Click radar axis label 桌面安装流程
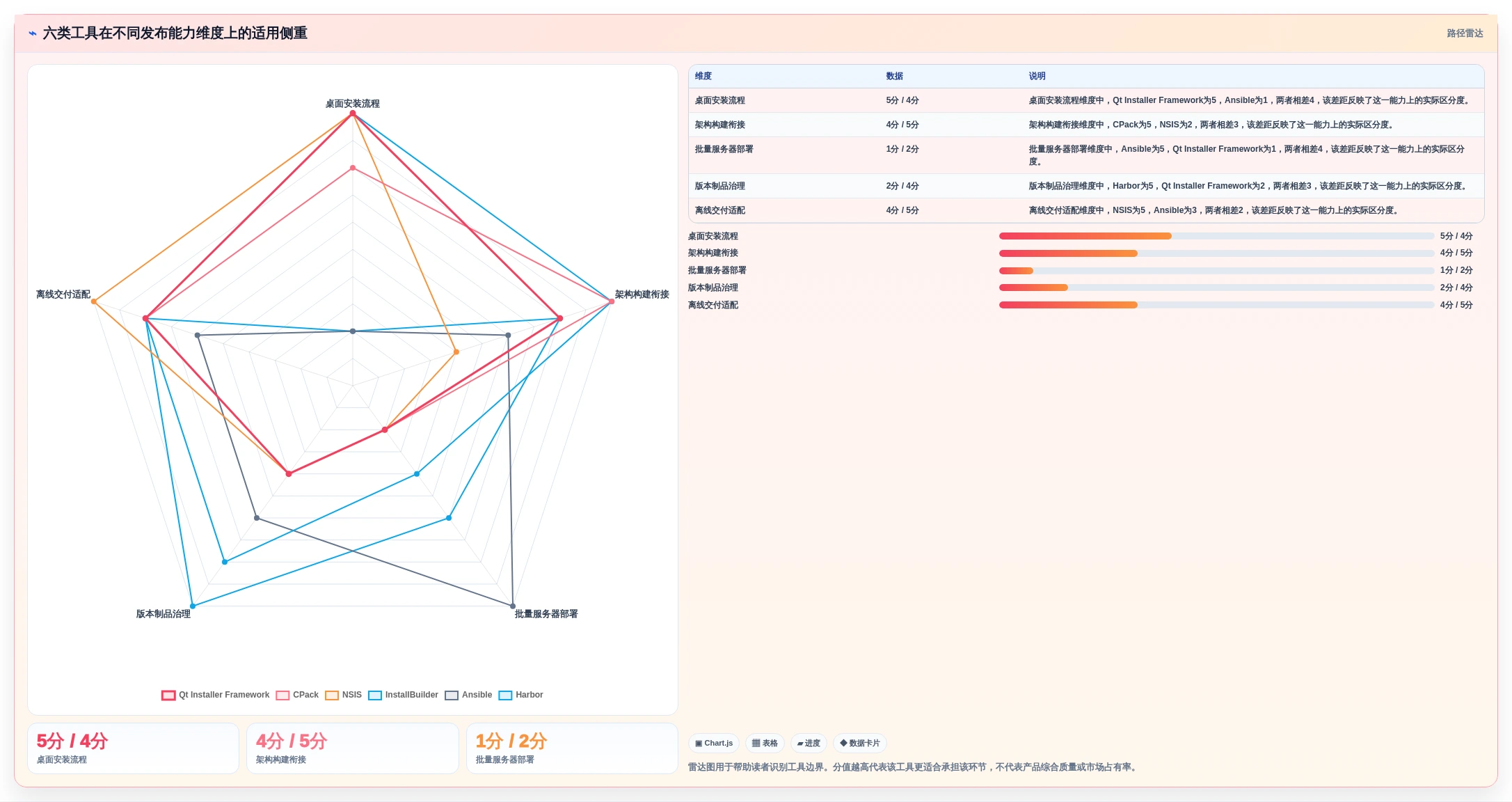The width and height of the screenshot is (1512, 802). [x=352, y=104]
